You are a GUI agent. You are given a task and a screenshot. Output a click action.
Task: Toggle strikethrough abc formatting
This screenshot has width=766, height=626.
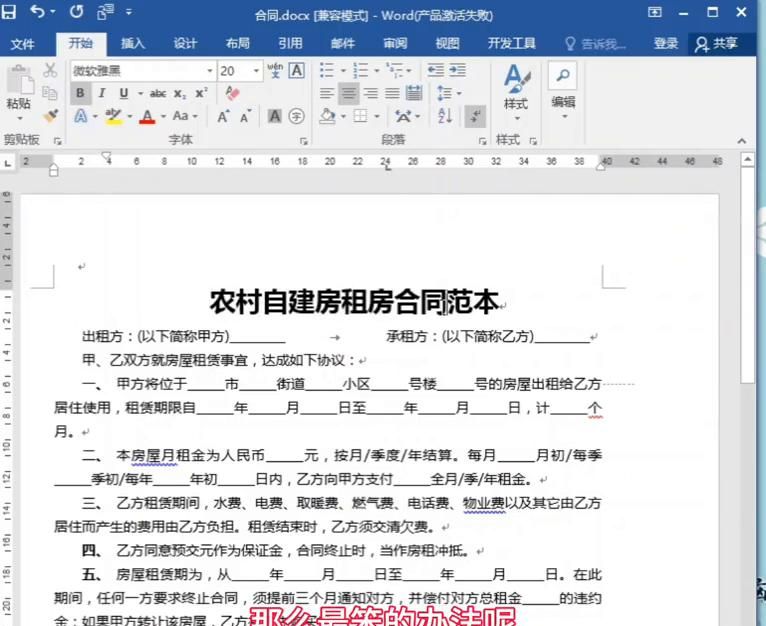158,93
